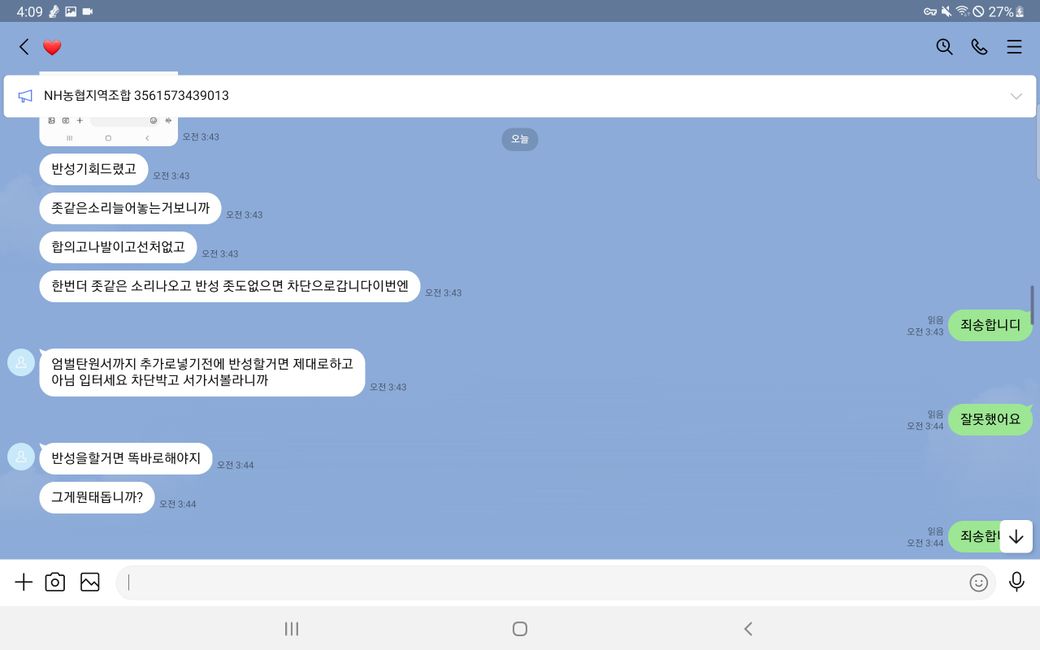Screen dimensions: 1040x650
Task: Start a voice call with the phone icon
Action: (979, 47)
